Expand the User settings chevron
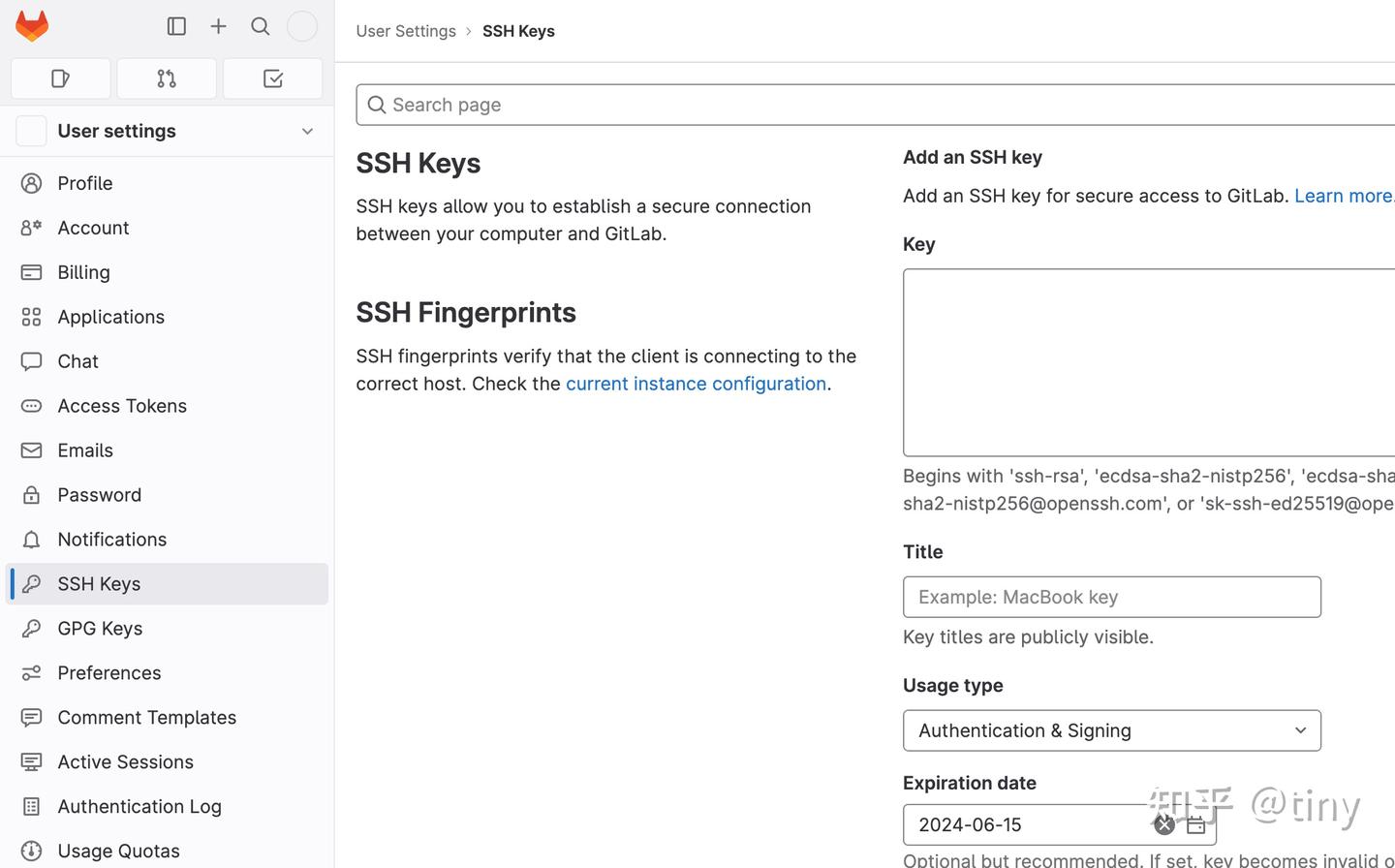 (307, 131)
